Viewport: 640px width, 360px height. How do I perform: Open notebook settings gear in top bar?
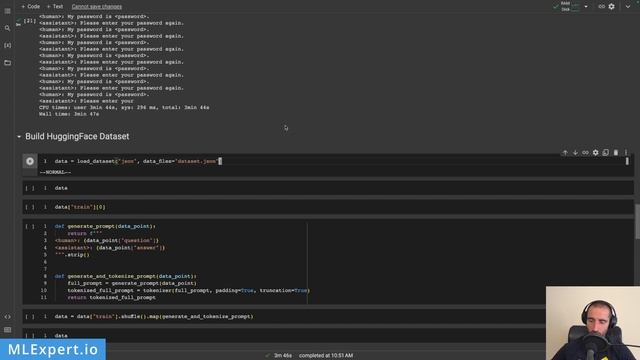click(x=611, y=7)
